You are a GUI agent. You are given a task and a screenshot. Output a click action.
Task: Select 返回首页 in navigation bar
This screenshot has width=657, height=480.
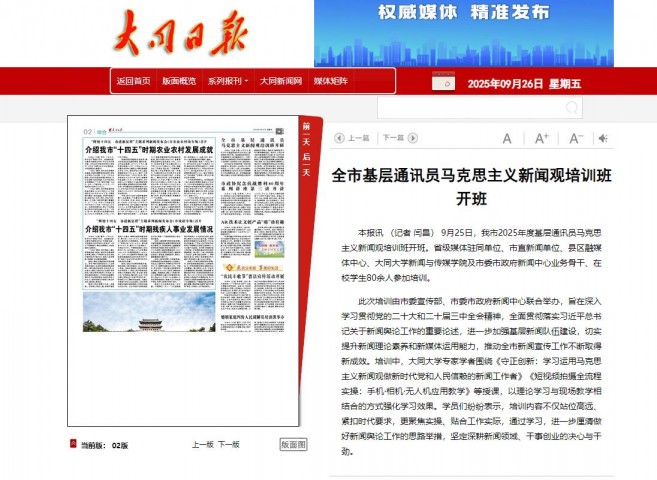click(x=133, y=81)
